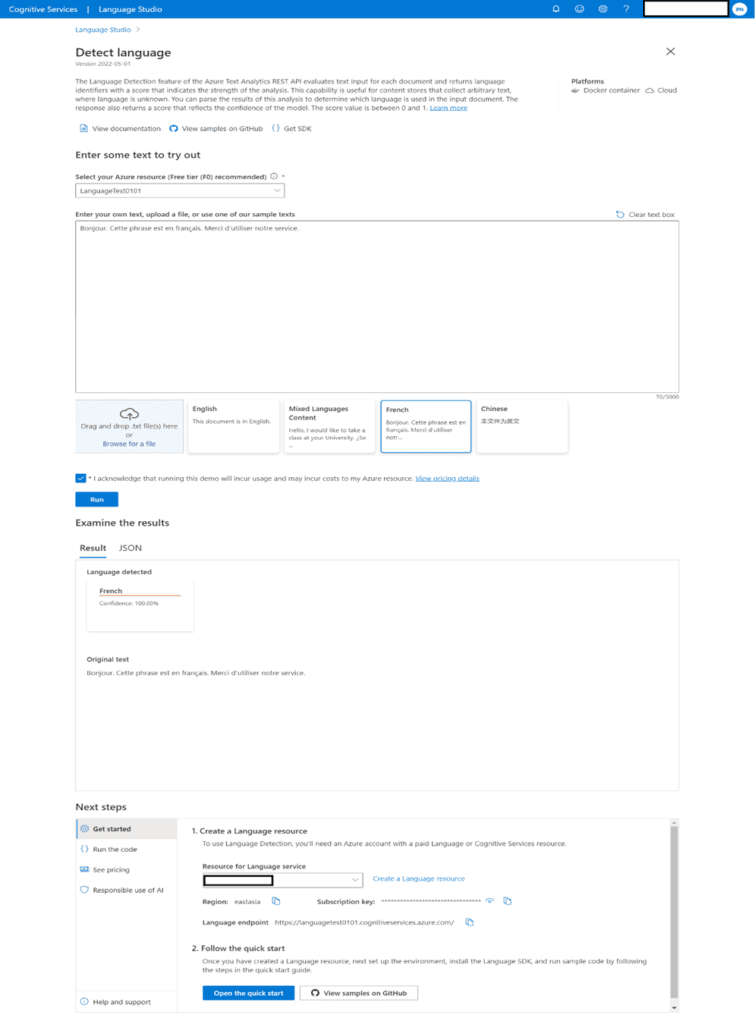Click Open the quick start button
The image size is (755, 1024).
coord(248,993)
